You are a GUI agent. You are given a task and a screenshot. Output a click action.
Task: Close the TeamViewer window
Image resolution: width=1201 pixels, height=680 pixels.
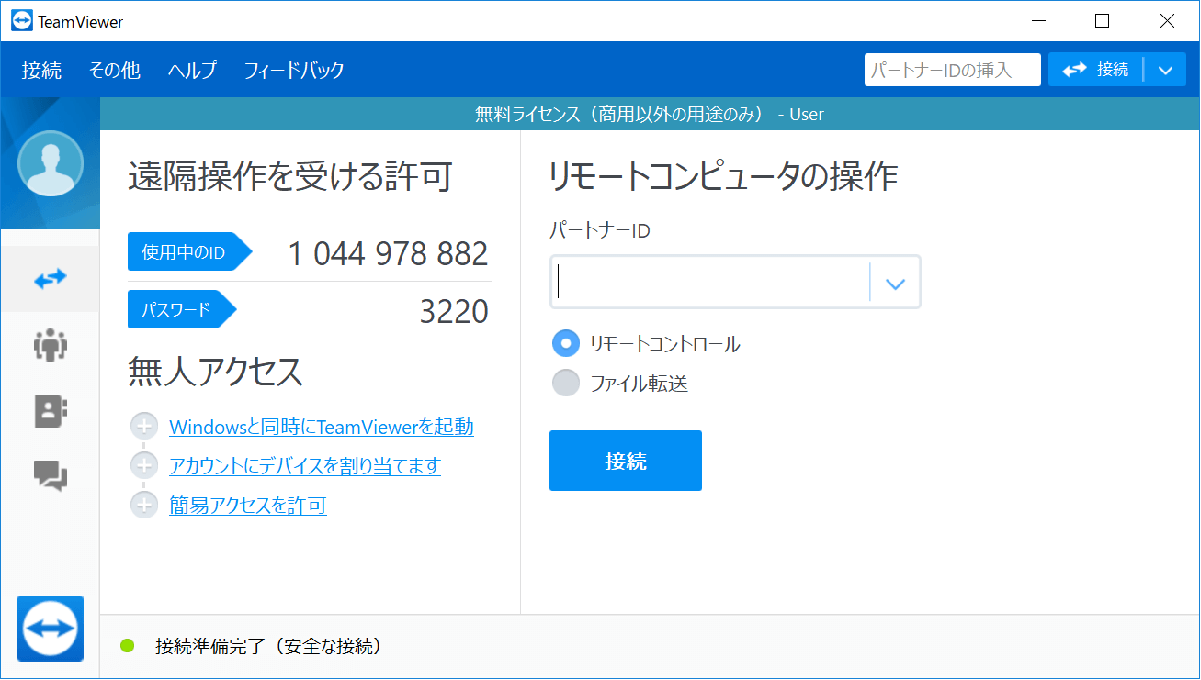[1166, 20]
